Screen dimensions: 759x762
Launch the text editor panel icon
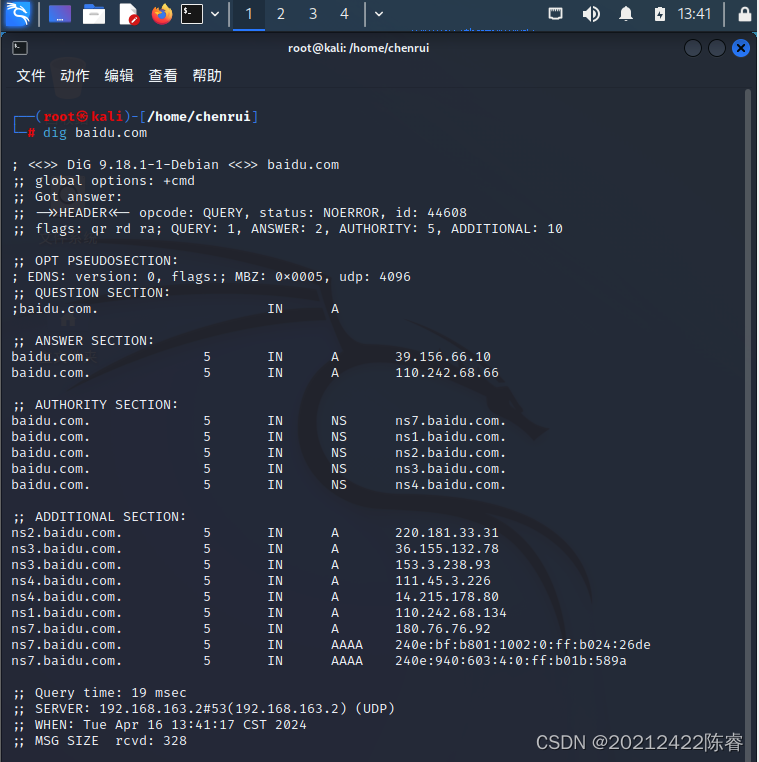[128, 14]
